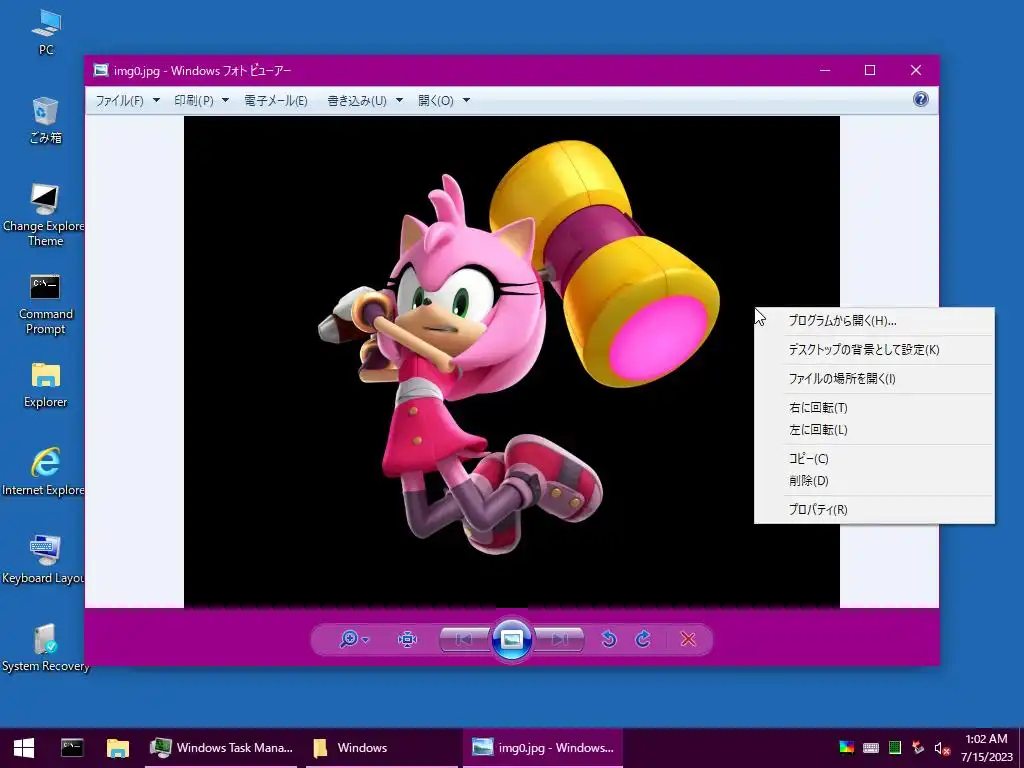Viewport: 1024px width, 768px height.
Task: Select Change Explorer Theme desktop icon
Action: (44, 215)
